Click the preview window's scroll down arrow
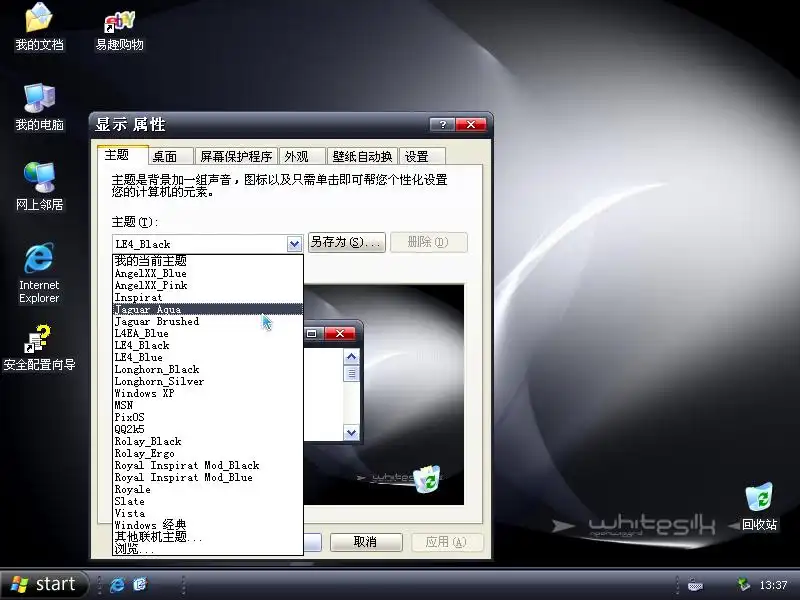The width and height of the screenshot is (800, 600). tap(351, 433)
